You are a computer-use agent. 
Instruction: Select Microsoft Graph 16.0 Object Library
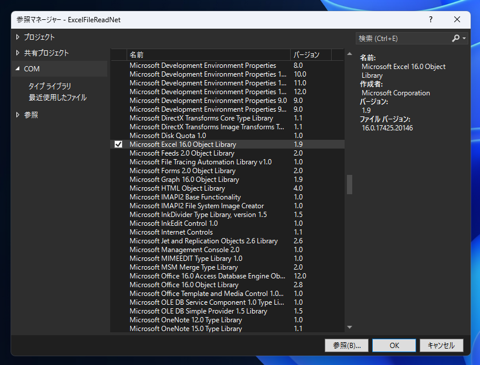pyautogui.click(x=227, y=179)
